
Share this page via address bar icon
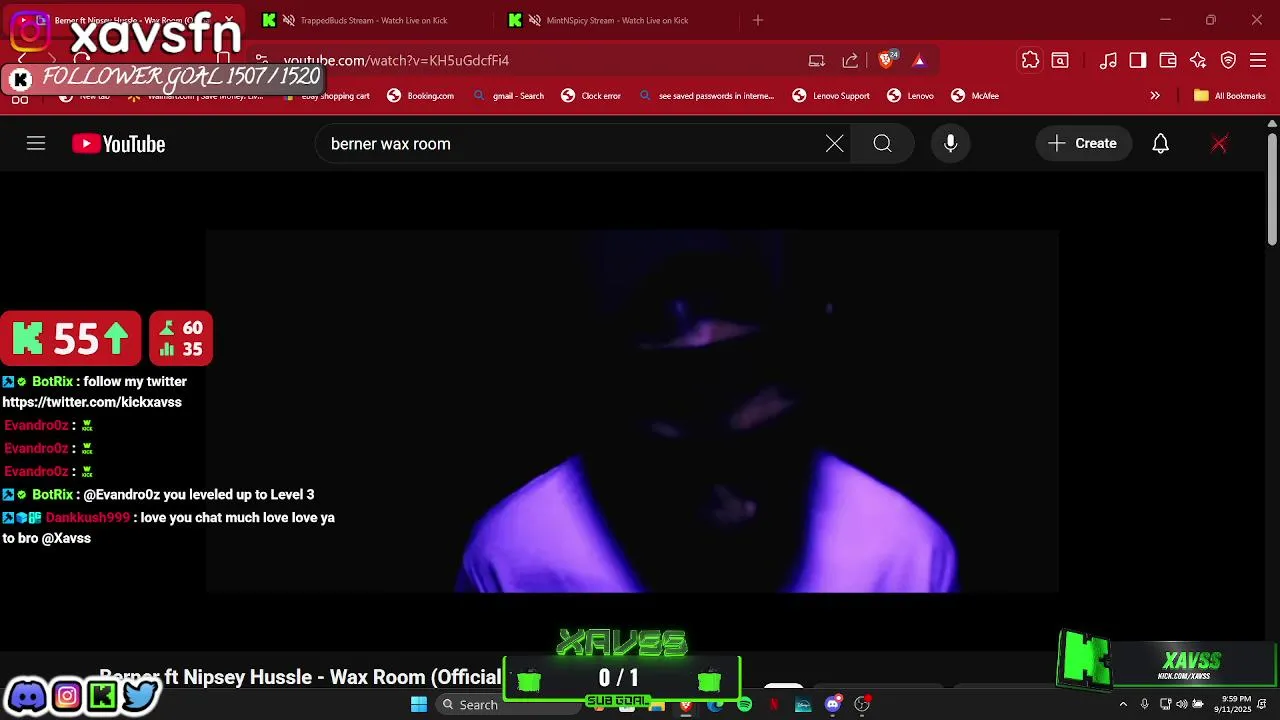click(850, 61)
